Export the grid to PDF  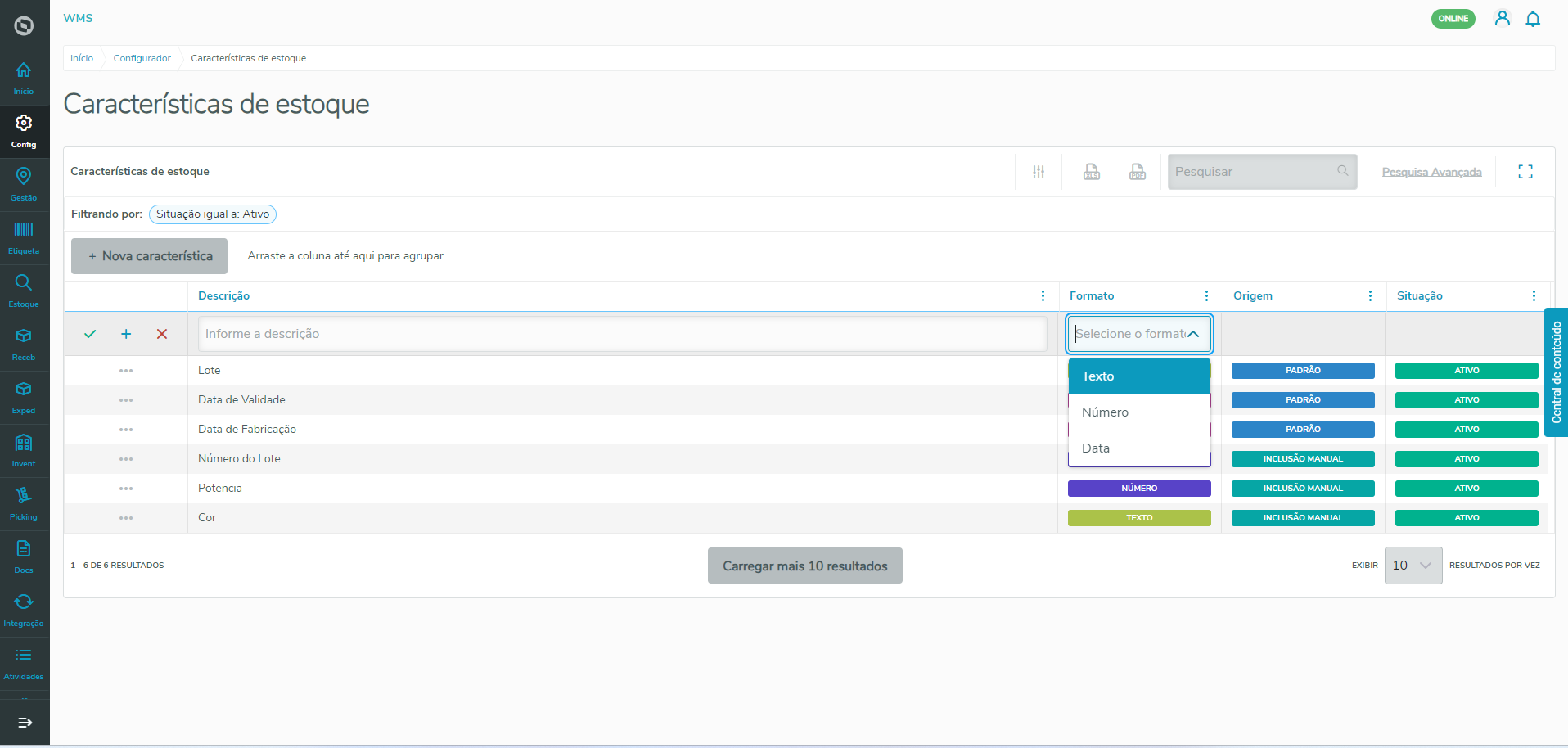(x=1138, y=172)
